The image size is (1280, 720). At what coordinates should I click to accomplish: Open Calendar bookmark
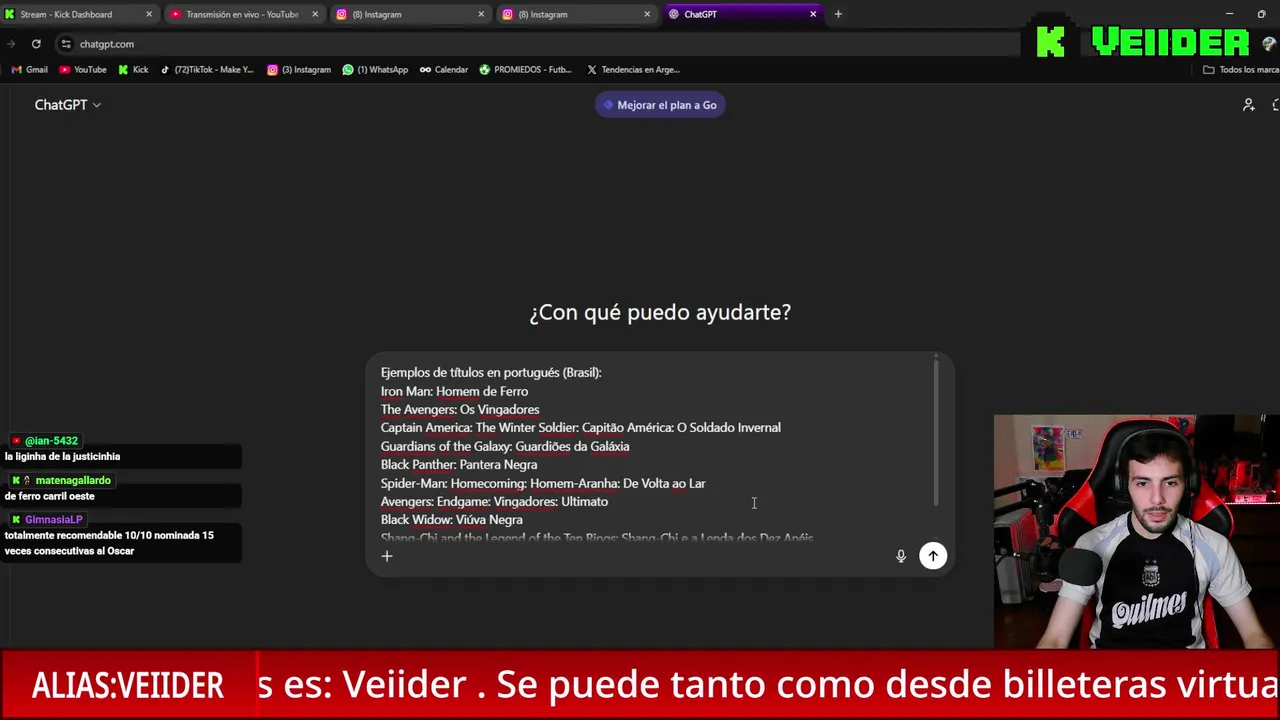444,70
